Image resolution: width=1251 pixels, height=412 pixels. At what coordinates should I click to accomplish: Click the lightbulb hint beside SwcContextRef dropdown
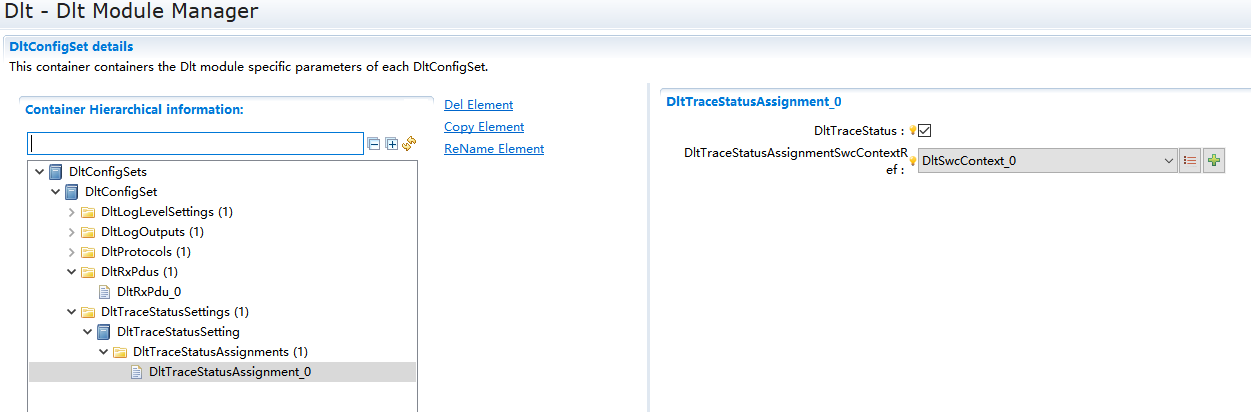coord(912,161)
